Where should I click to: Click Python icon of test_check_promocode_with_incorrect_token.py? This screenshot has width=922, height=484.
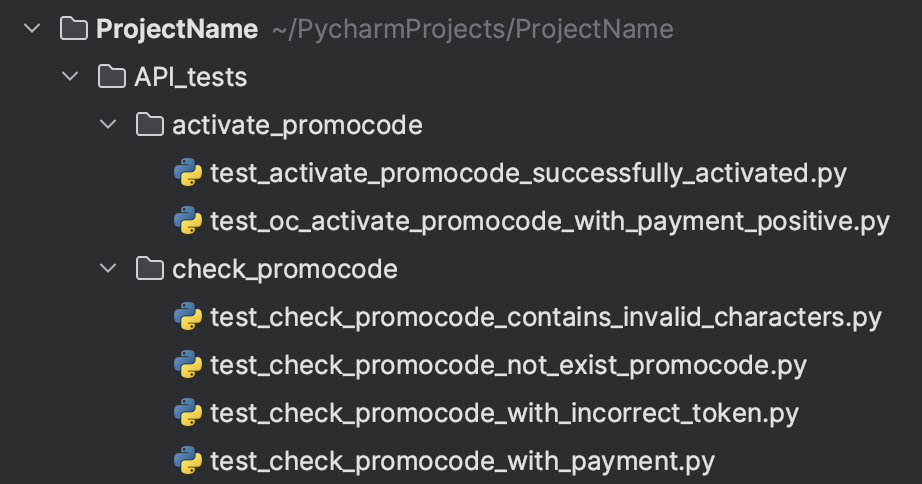[188, 413]
